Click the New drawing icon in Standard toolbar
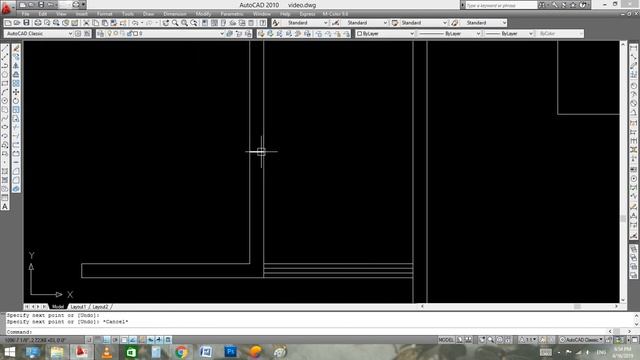The height and width of the screenshot is (360, 640). (8, 23)
